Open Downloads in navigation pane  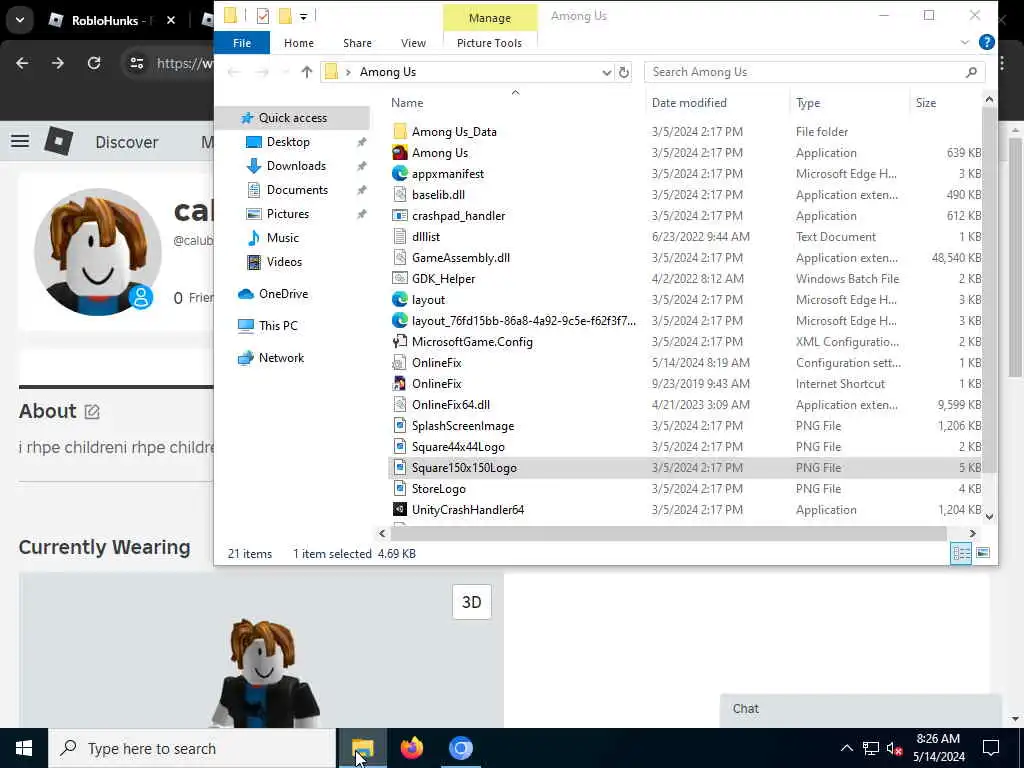(296, 166)
